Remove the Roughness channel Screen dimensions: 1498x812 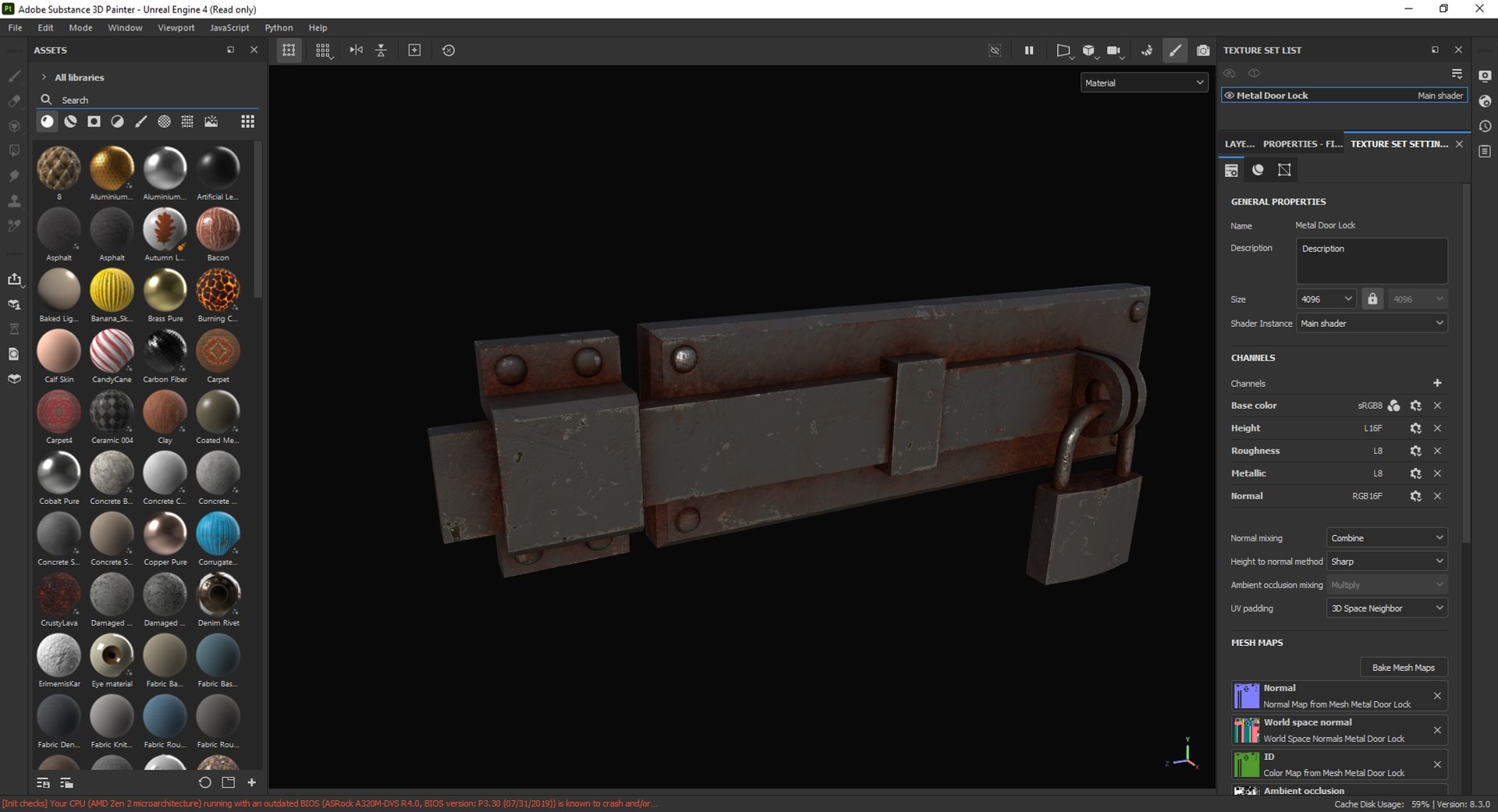click(1437, 451)
